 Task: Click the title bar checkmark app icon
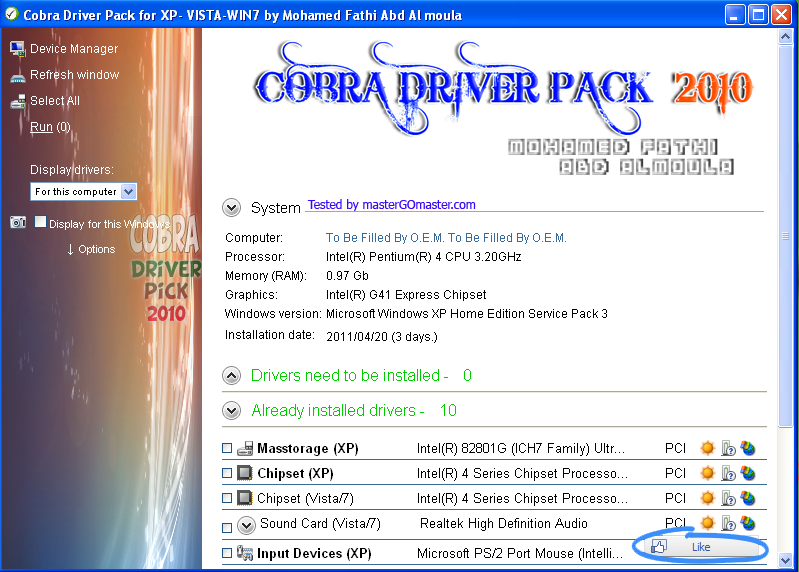point(11,14)
